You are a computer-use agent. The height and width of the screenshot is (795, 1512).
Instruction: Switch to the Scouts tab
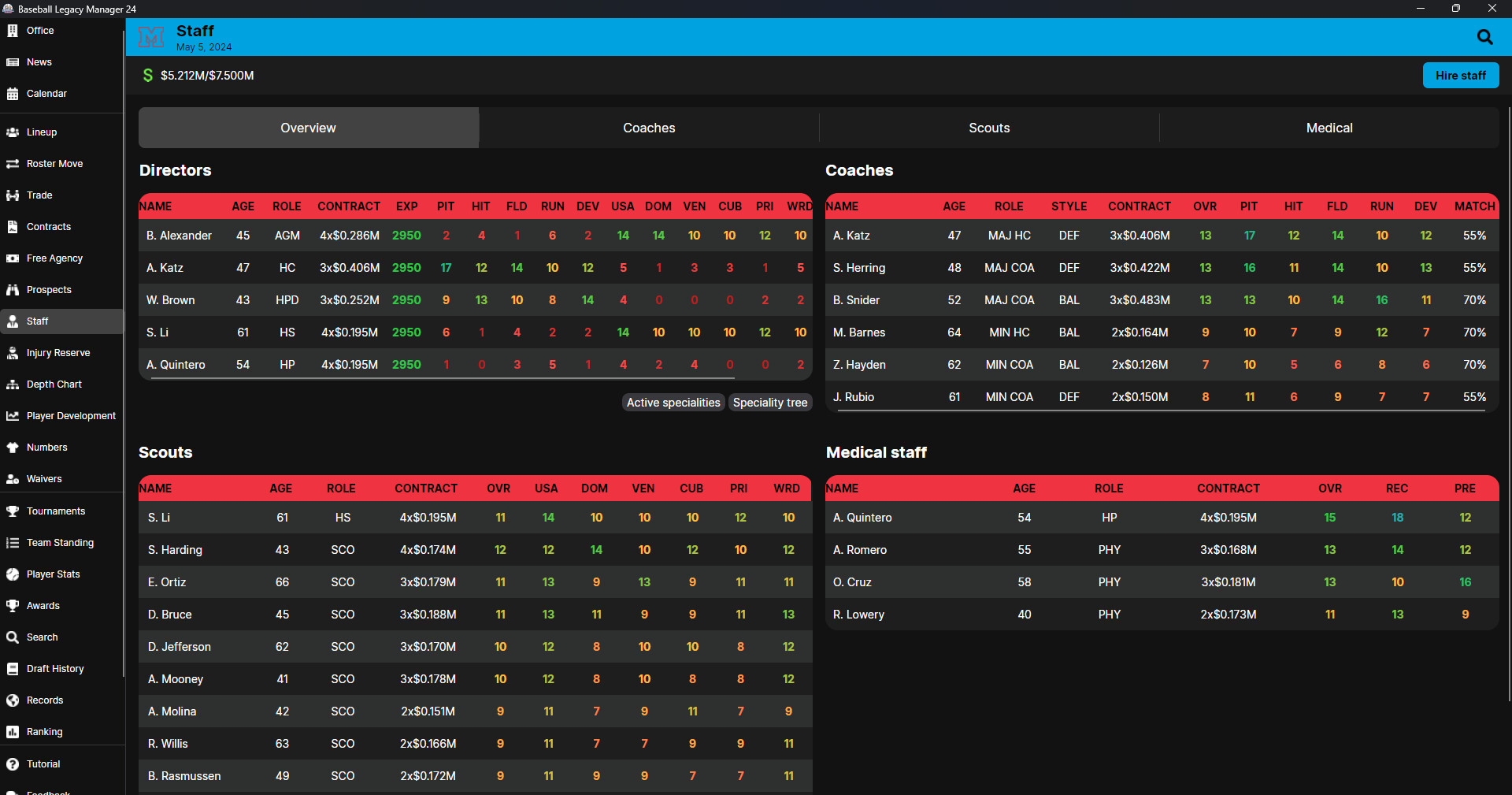tap(989, 128)
